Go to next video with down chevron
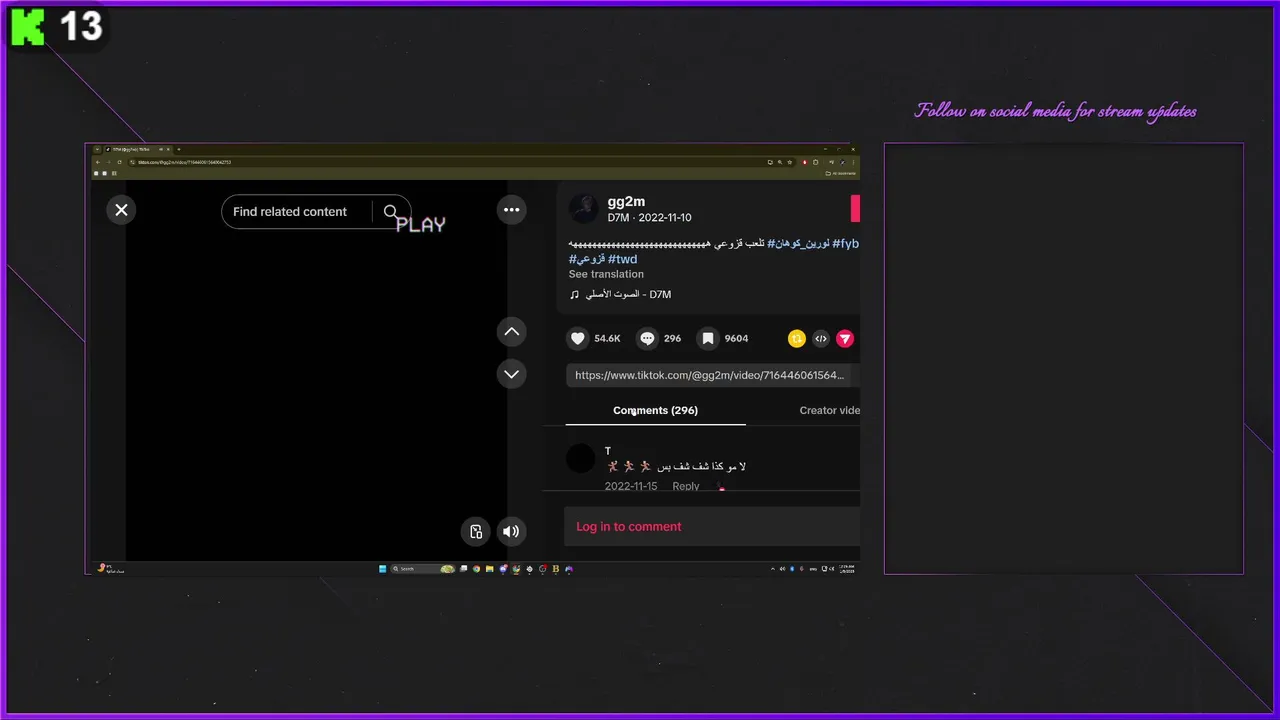 tap(511, 374)
